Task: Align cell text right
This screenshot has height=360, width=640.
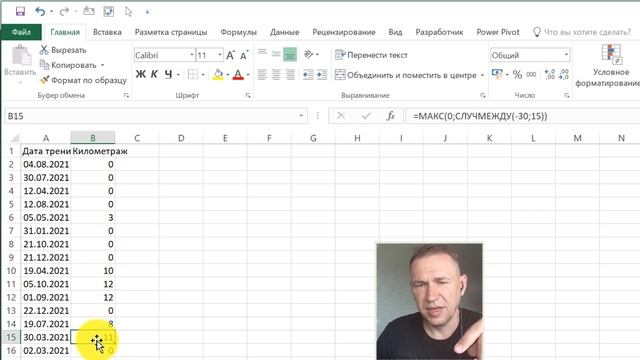Action: click(x=290, y=75)
